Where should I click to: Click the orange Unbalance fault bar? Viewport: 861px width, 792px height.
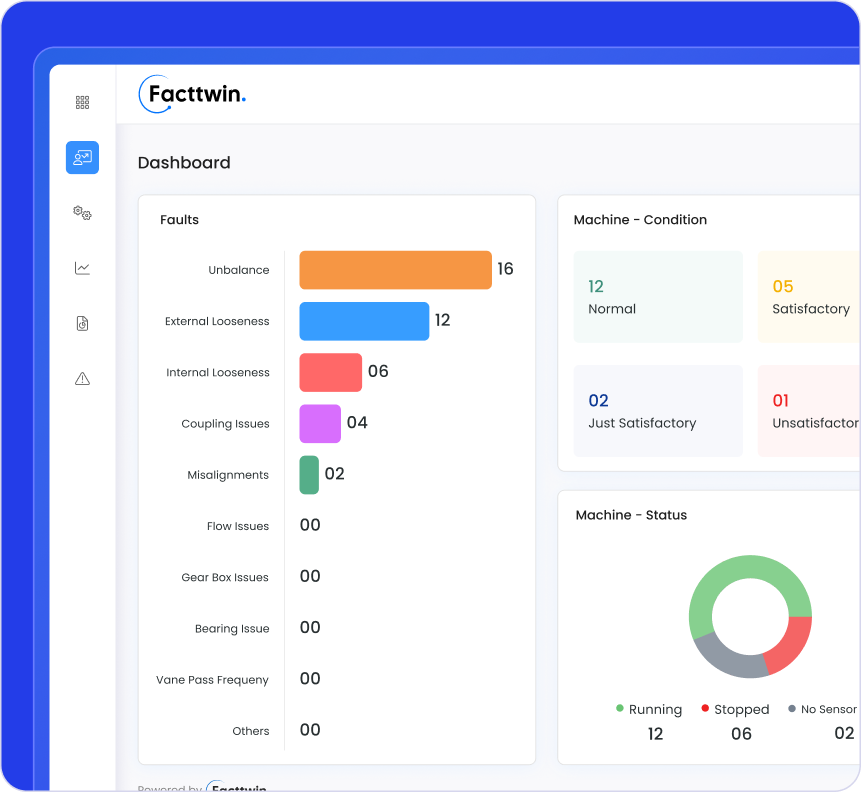(x=395, y=269)
